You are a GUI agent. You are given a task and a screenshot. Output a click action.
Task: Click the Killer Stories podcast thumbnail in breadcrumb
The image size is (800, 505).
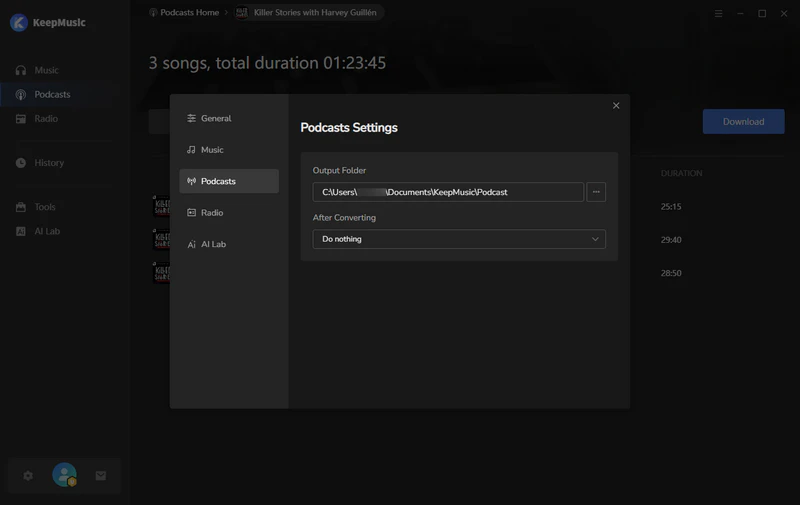(242, 12)
